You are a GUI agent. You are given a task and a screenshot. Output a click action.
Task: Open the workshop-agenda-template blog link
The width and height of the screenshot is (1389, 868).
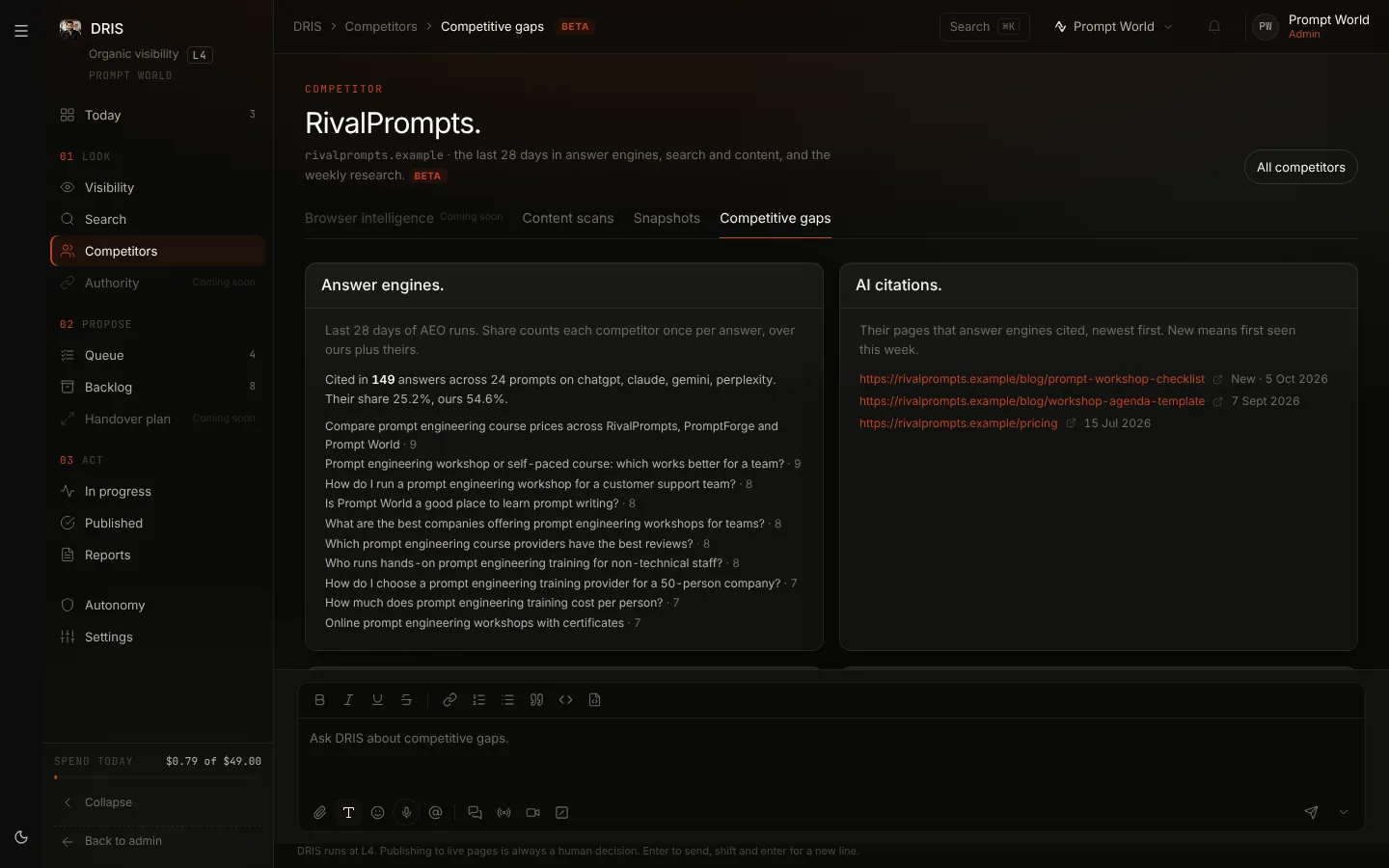pyautogui.click(x=1032, y=401)
